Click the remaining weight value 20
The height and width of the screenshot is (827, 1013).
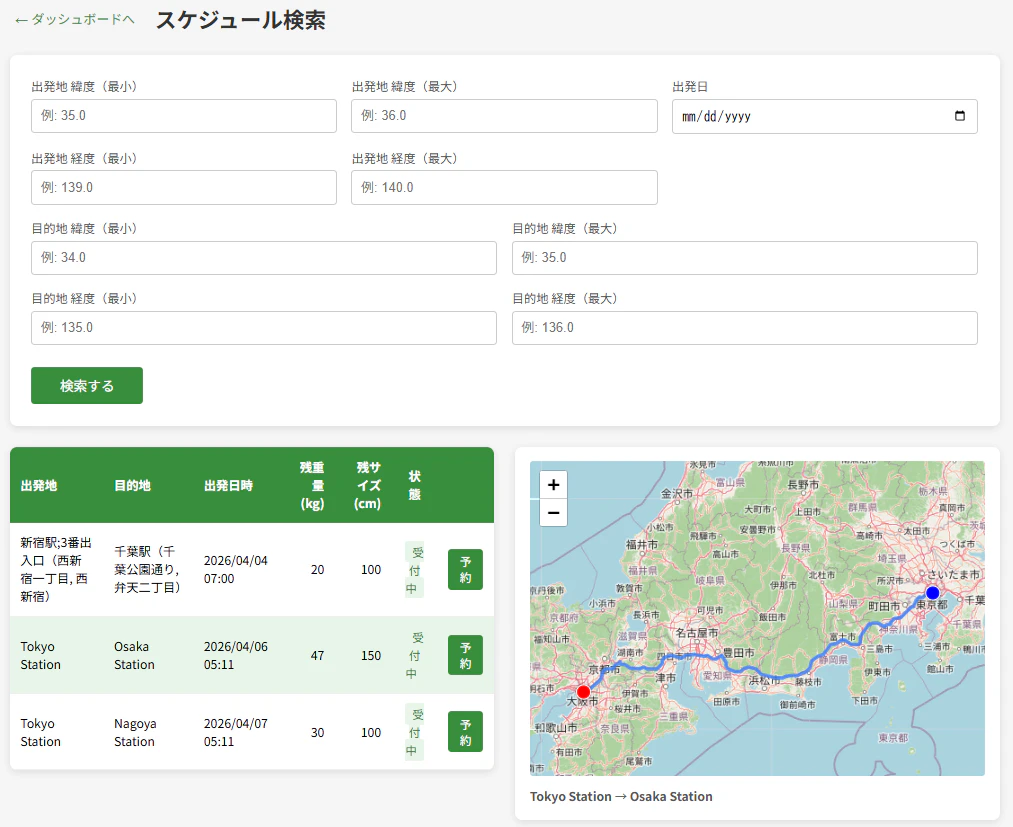pyautogui.click(x=317, y=569)
